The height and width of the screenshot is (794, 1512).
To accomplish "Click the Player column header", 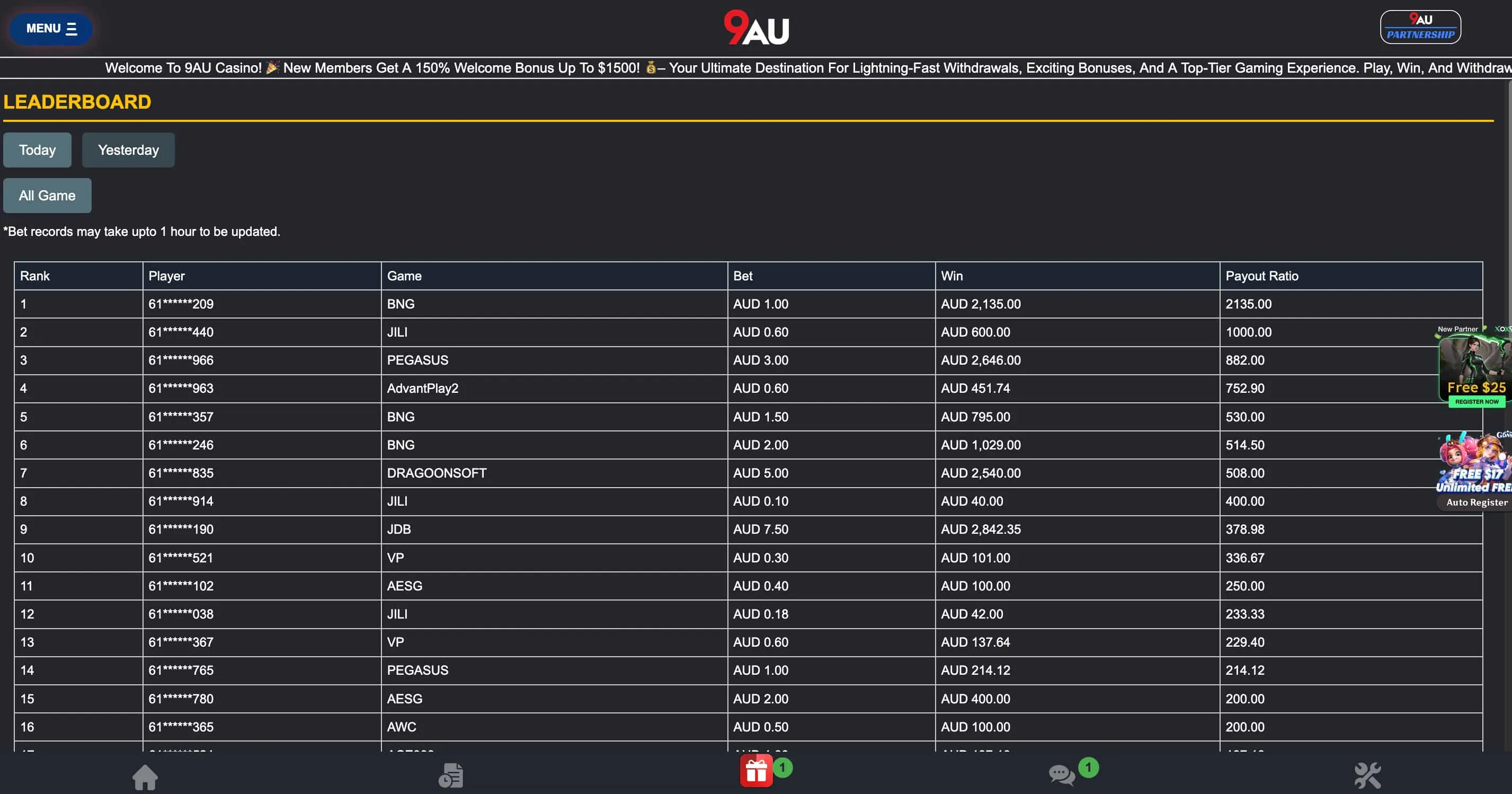I will click(262, 276).
